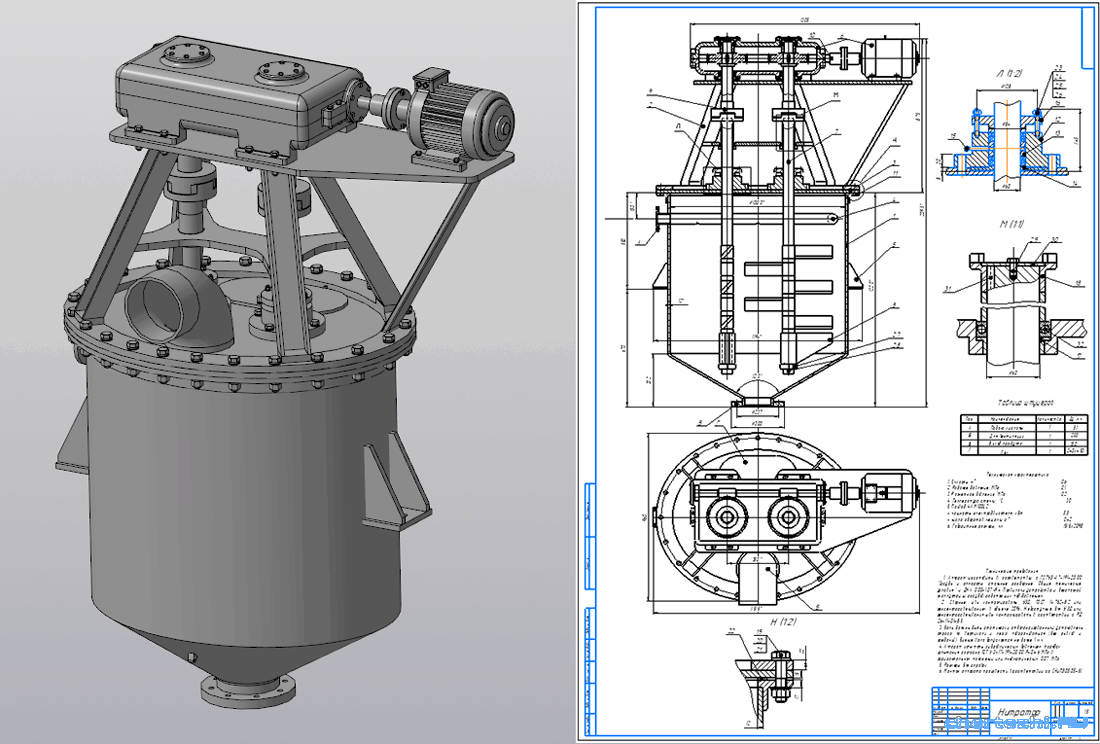1100x744 pixels.
Task: Select the left support lug on the 3D vessel
Action: click(x=76, y=447)
